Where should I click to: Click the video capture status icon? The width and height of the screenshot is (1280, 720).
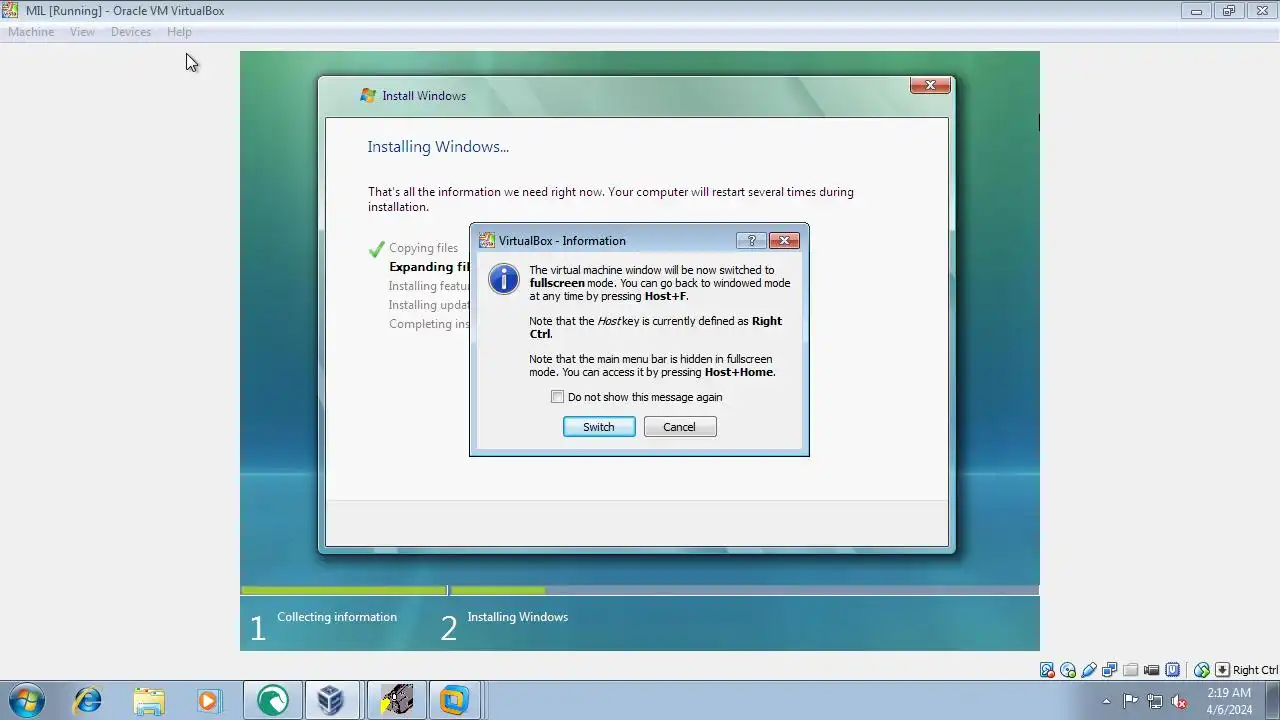click(x=1152, y=670)
